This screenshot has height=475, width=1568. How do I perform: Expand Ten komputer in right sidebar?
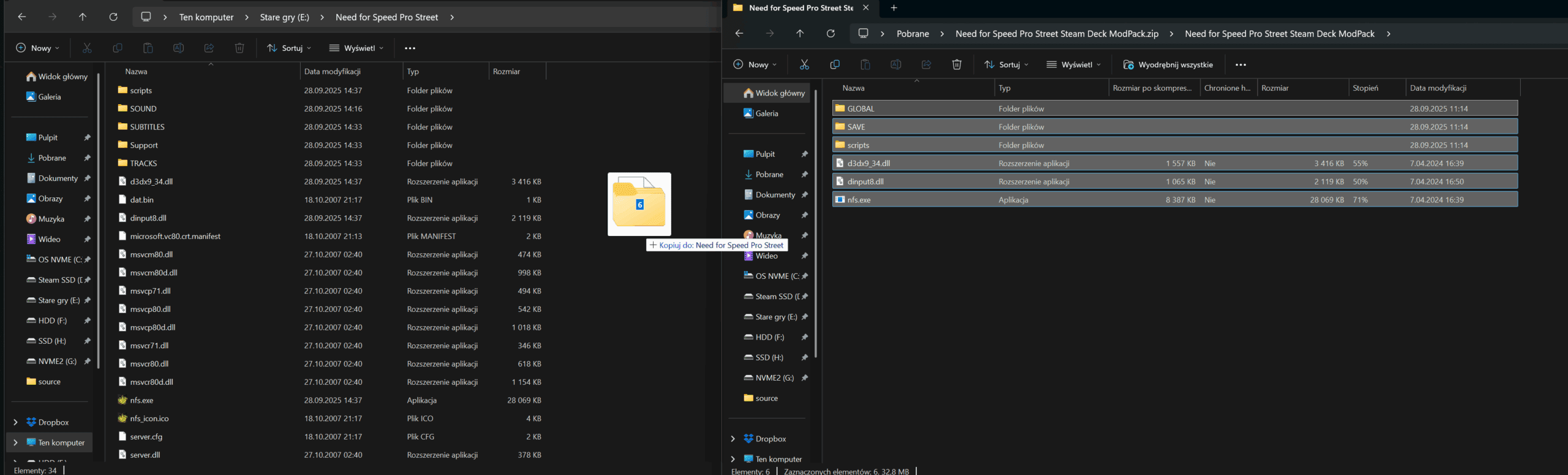click(733, 459)
